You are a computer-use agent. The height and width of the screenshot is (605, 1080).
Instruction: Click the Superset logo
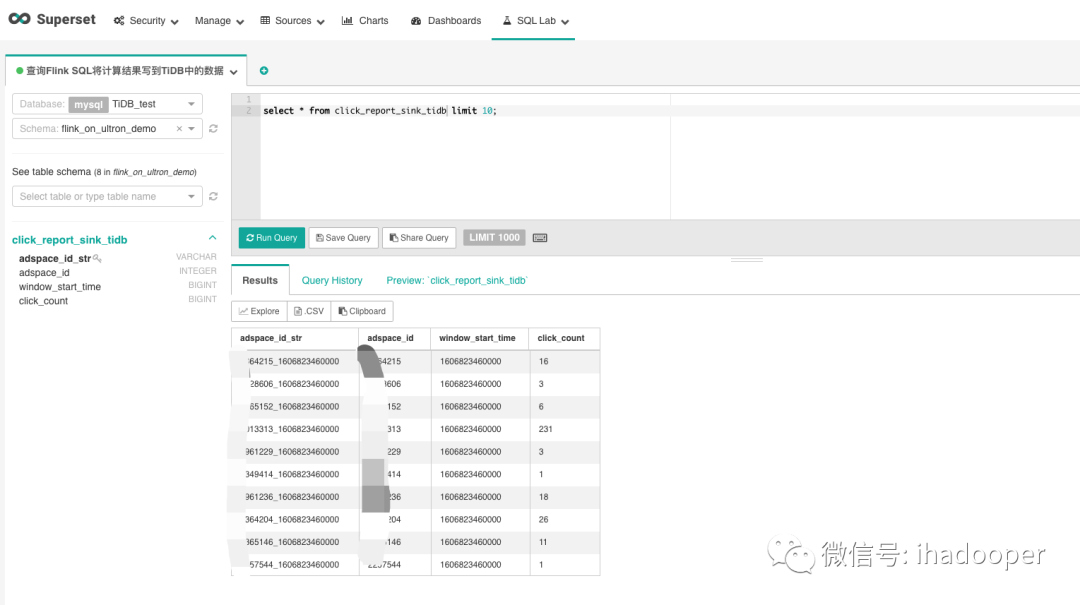tap(52, 19)
